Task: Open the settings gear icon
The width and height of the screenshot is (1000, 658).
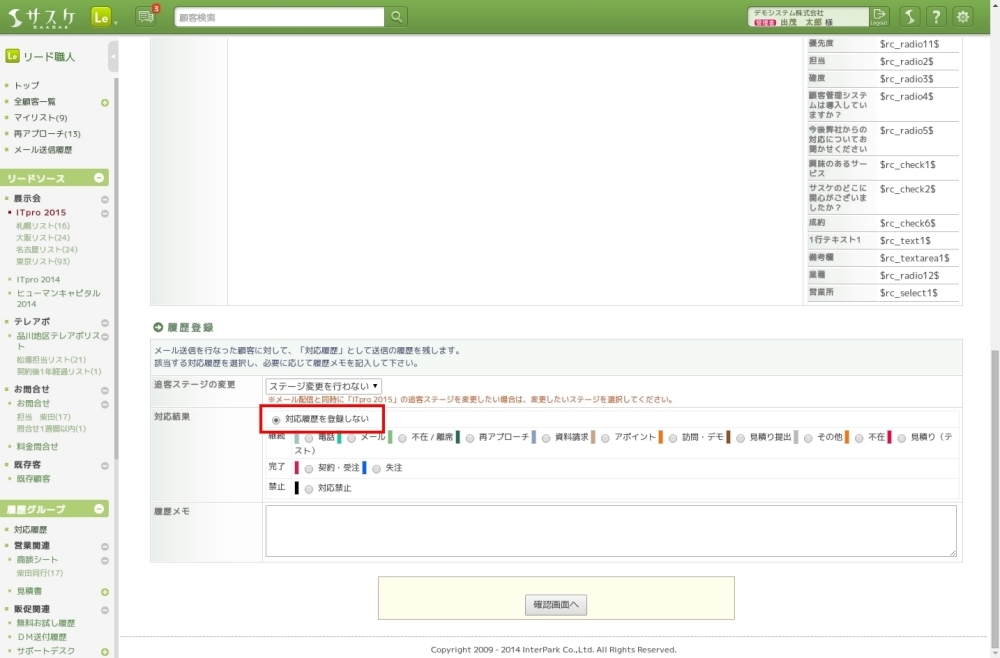Action: click(963, 17)
